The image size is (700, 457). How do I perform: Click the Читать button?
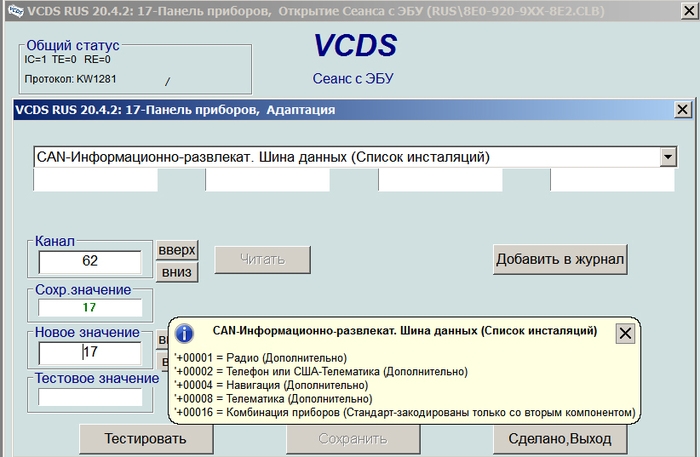[x=262, y=259]
